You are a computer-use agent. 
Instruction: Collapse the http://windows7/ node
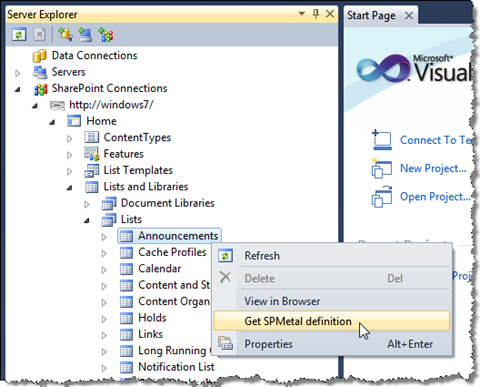click(x=35, y=106)
